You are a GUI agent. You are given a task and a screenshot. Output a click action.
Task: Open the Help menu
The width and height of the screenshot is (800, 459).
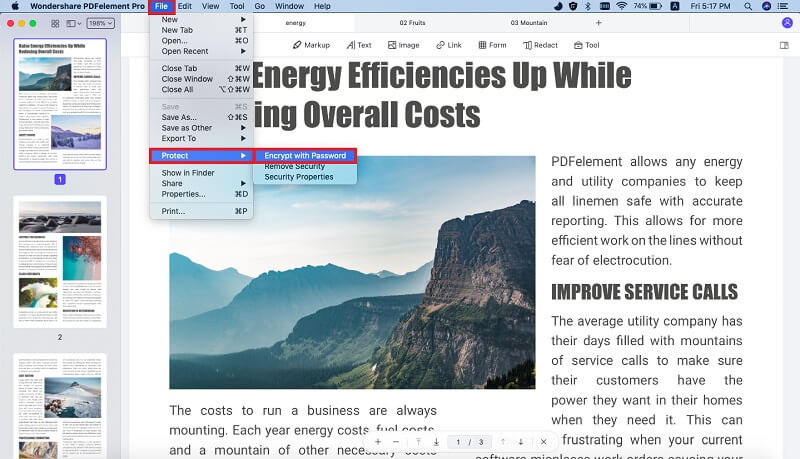pos(322,6)
